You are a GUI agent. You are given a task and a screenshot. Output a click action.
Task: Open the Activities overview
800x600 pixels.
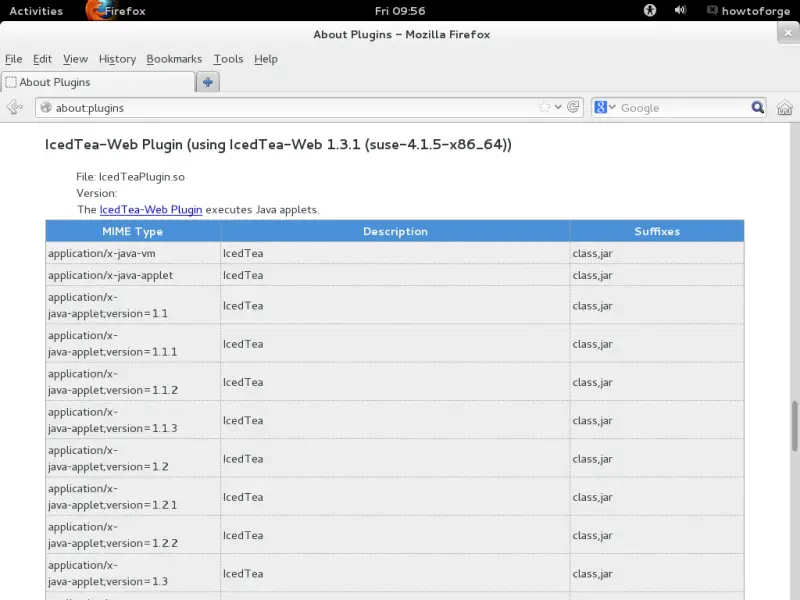tap(36, 11)
